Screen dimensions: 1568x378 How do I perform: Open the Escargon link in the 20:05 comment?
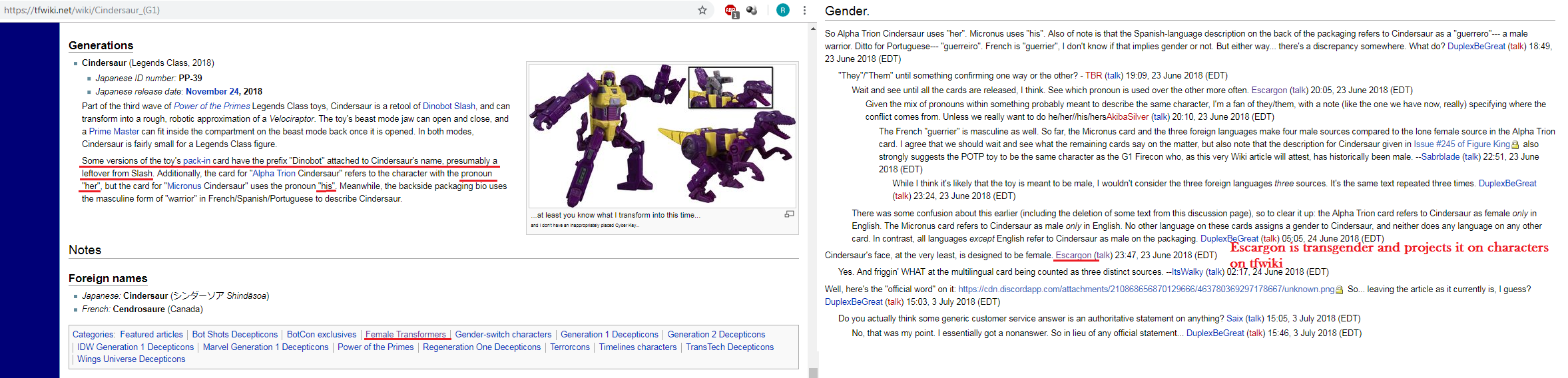point(1269,90)
